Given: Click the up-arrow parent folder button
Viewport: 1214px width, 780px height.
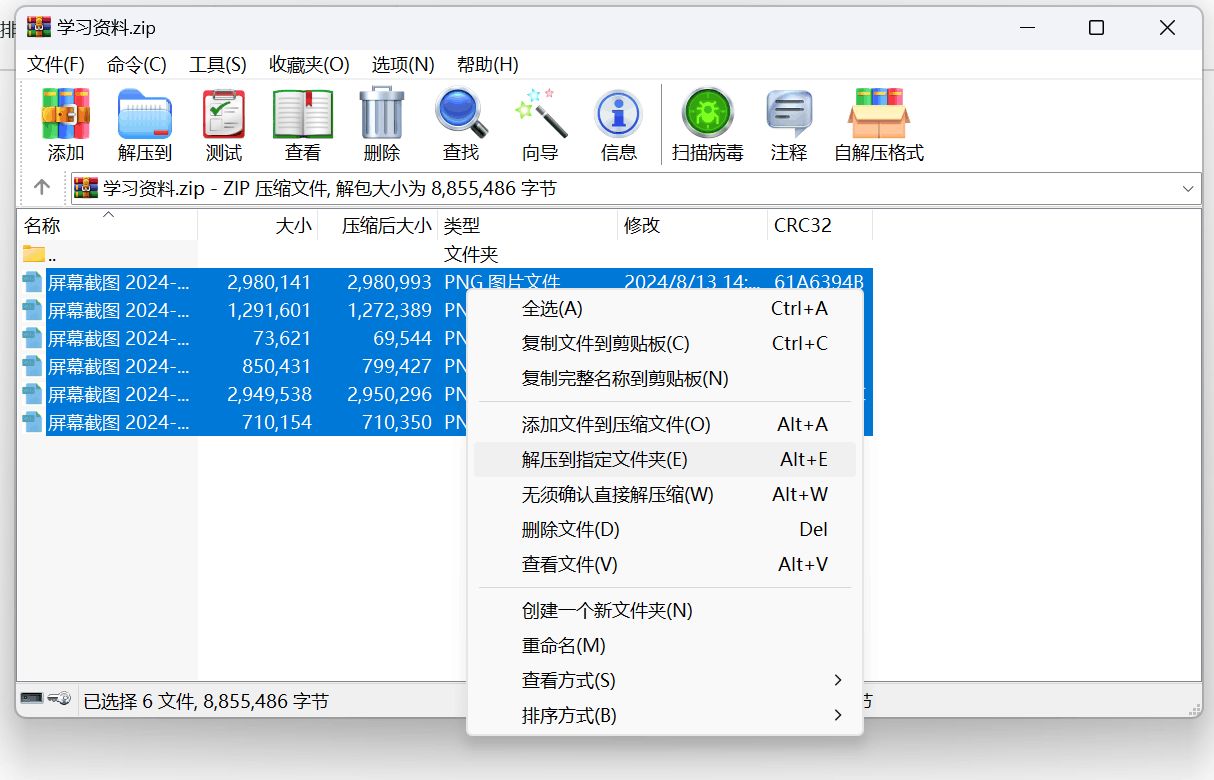Looking at the screenshot, I should coord(42,187).
